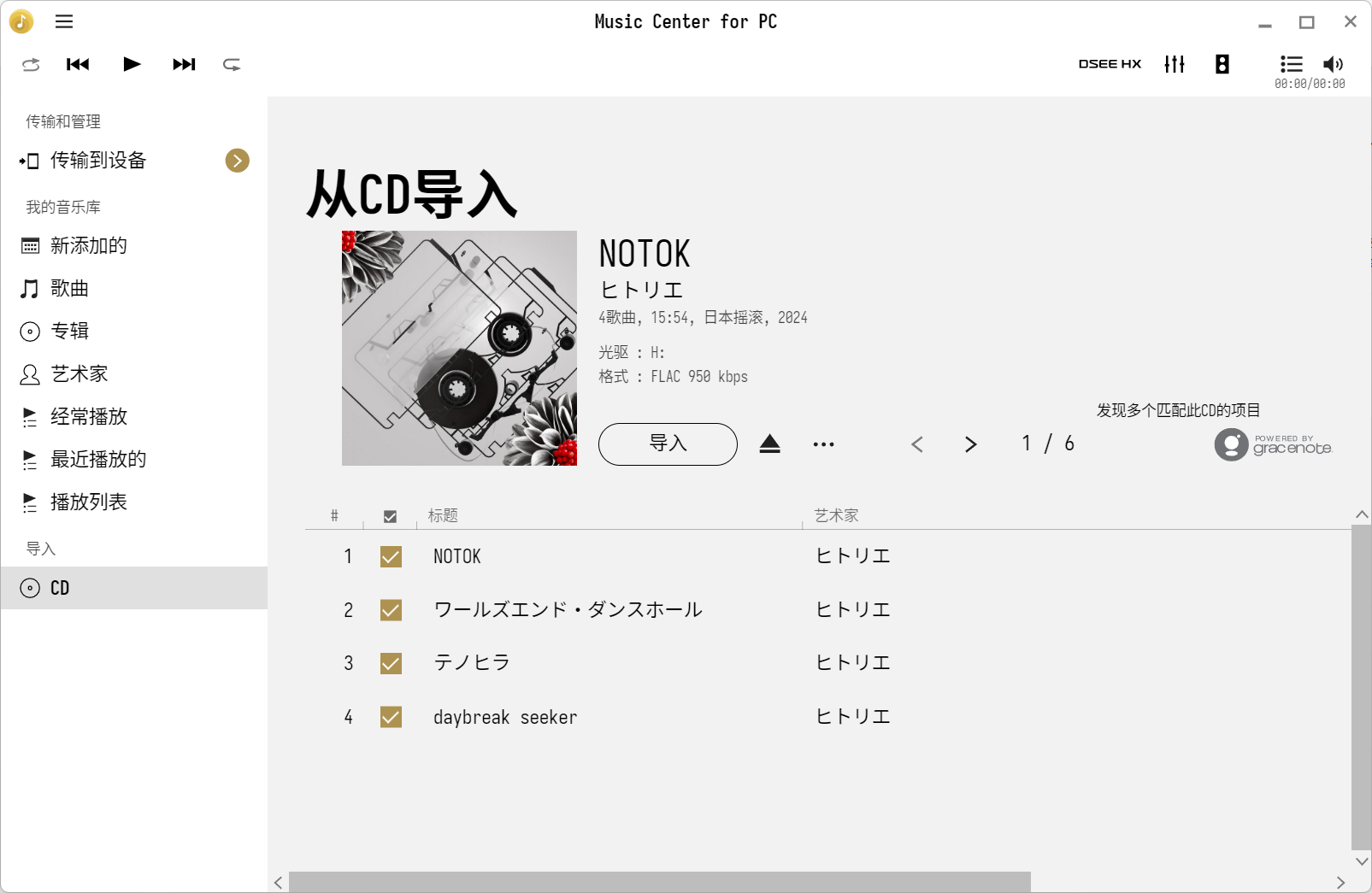Select daybreak seeker track title
This screenshot has height=893, width=1372.
[505, 717]
